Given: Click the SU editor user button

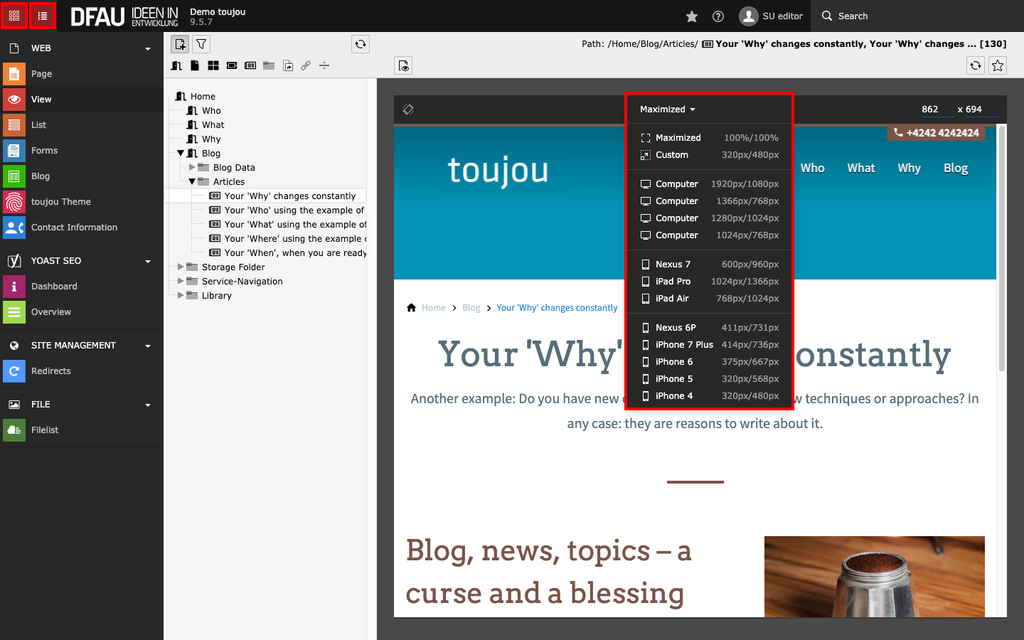Looking at the screenshot, I should pyautogui.click(x=771, y=16).
